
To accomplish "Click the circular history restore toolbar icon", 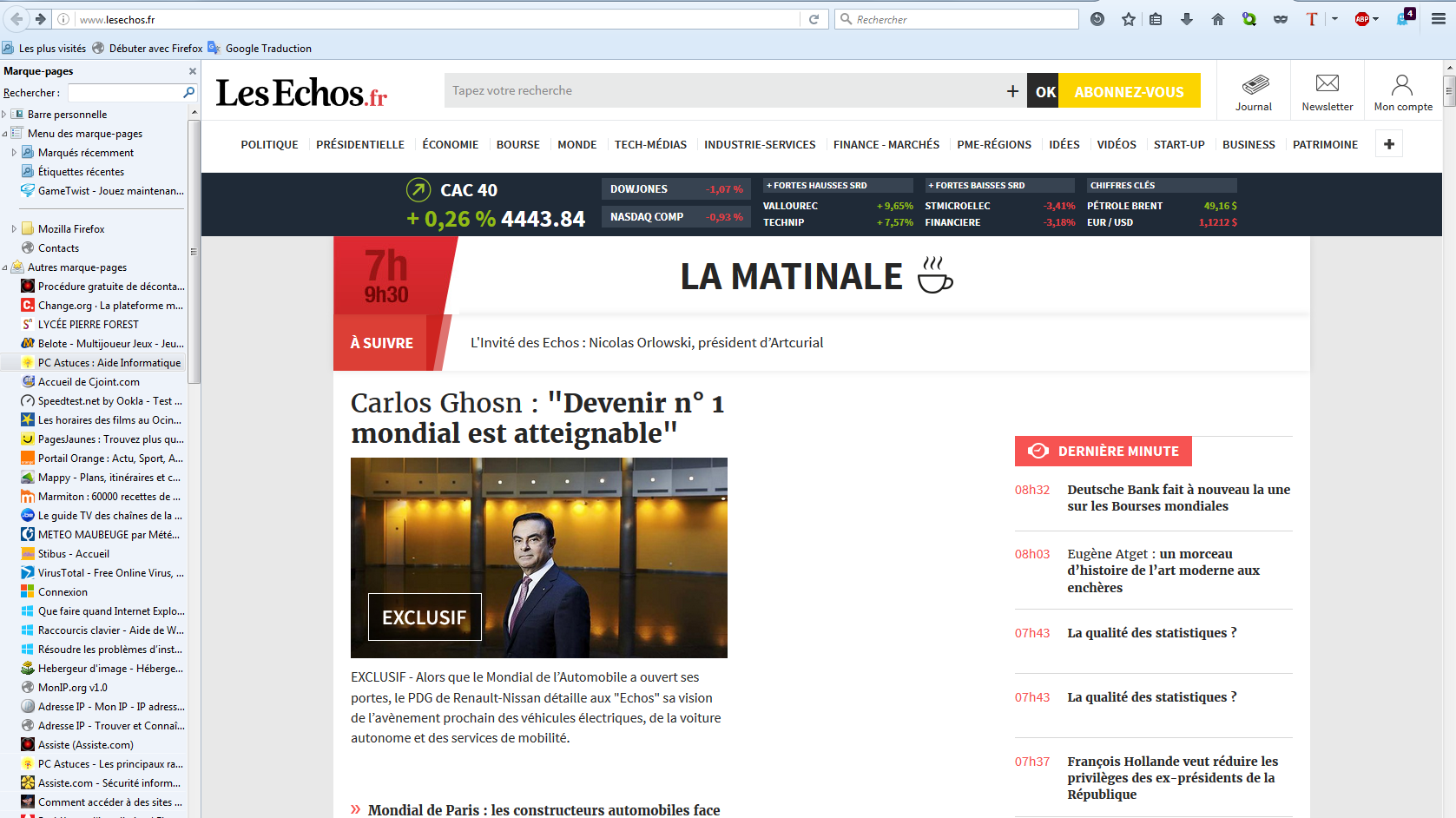I will [1097, 19].
